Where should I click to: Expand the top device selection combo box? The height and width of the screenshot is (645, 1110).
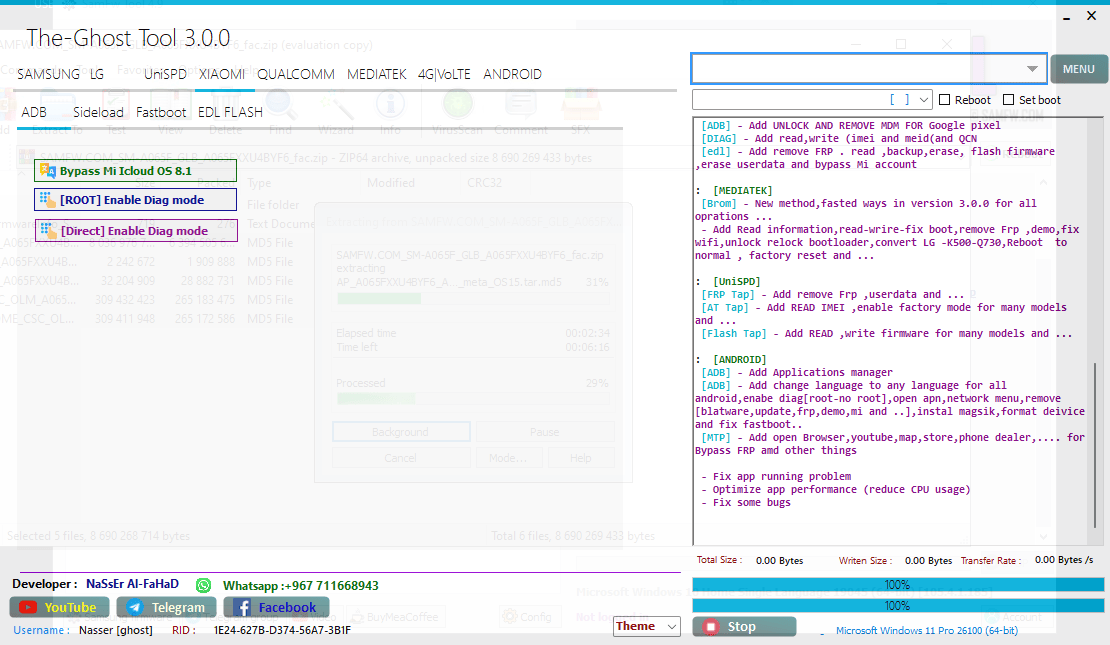pos(1032,69)
